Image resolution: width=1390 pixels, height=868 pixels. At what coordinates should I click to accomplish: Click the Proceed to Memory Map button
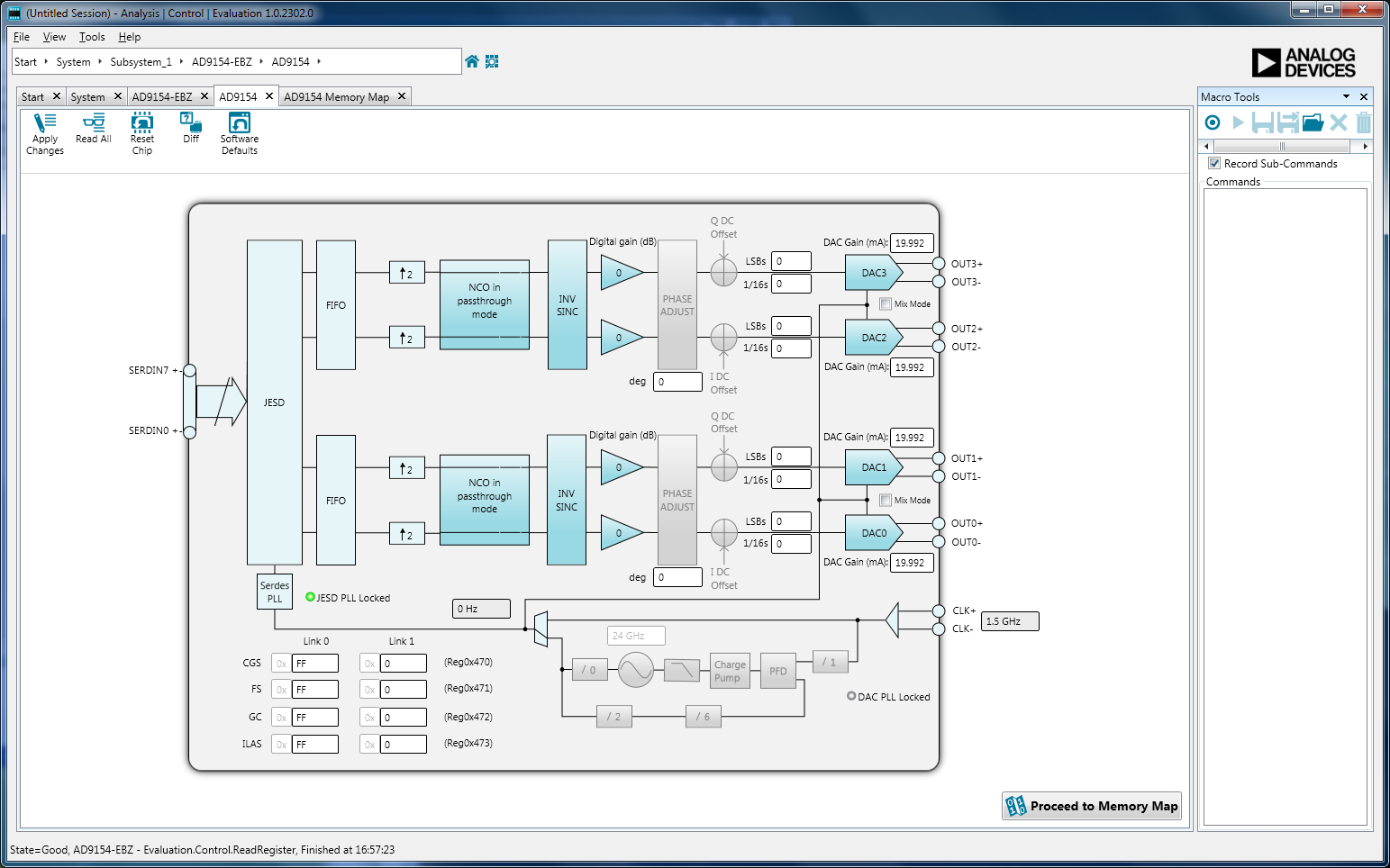(1091, 806)
